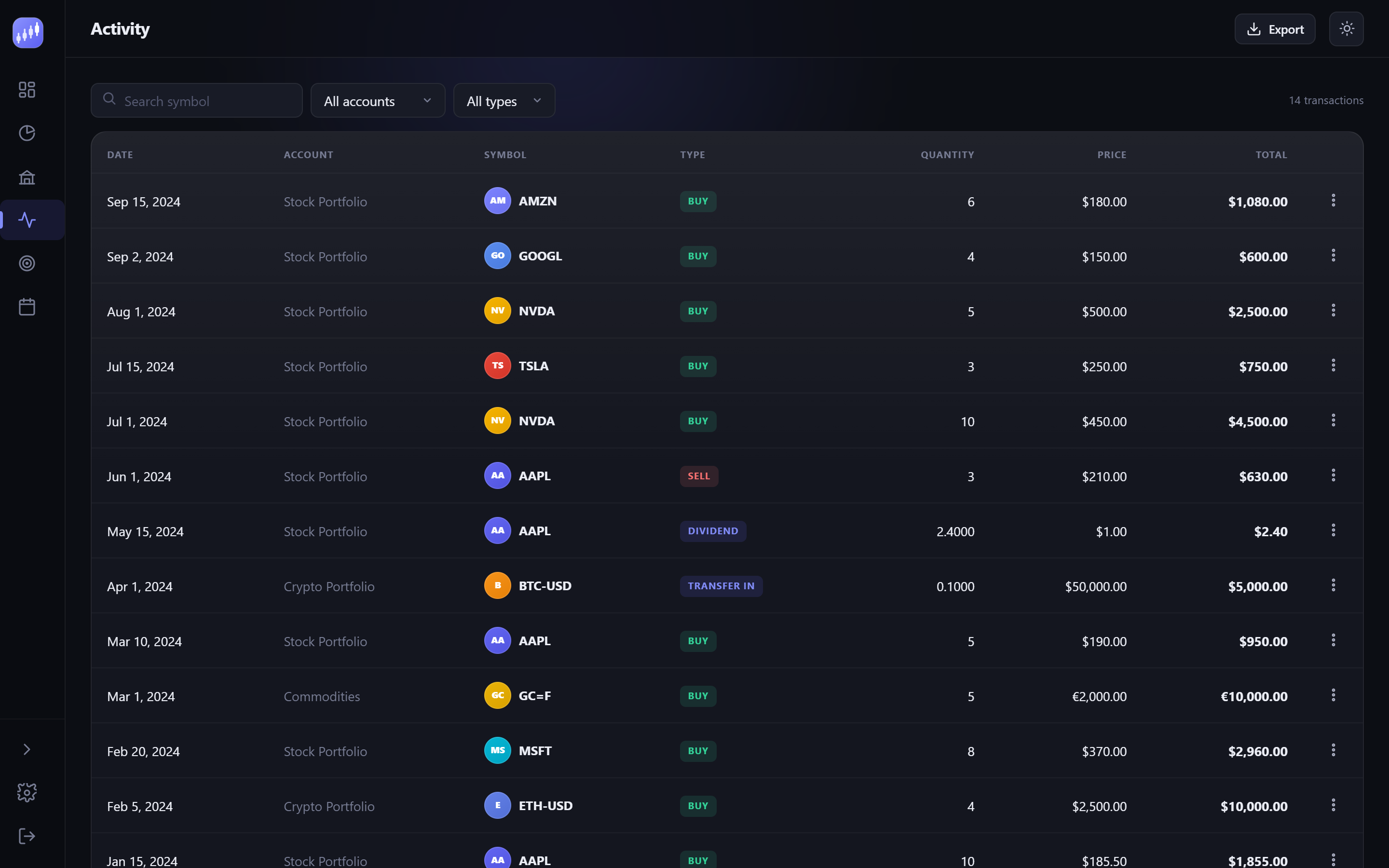Click the ETH-USD symbol avatar
This screenshot has width=1389, height=868.
[x=497, y=805]
